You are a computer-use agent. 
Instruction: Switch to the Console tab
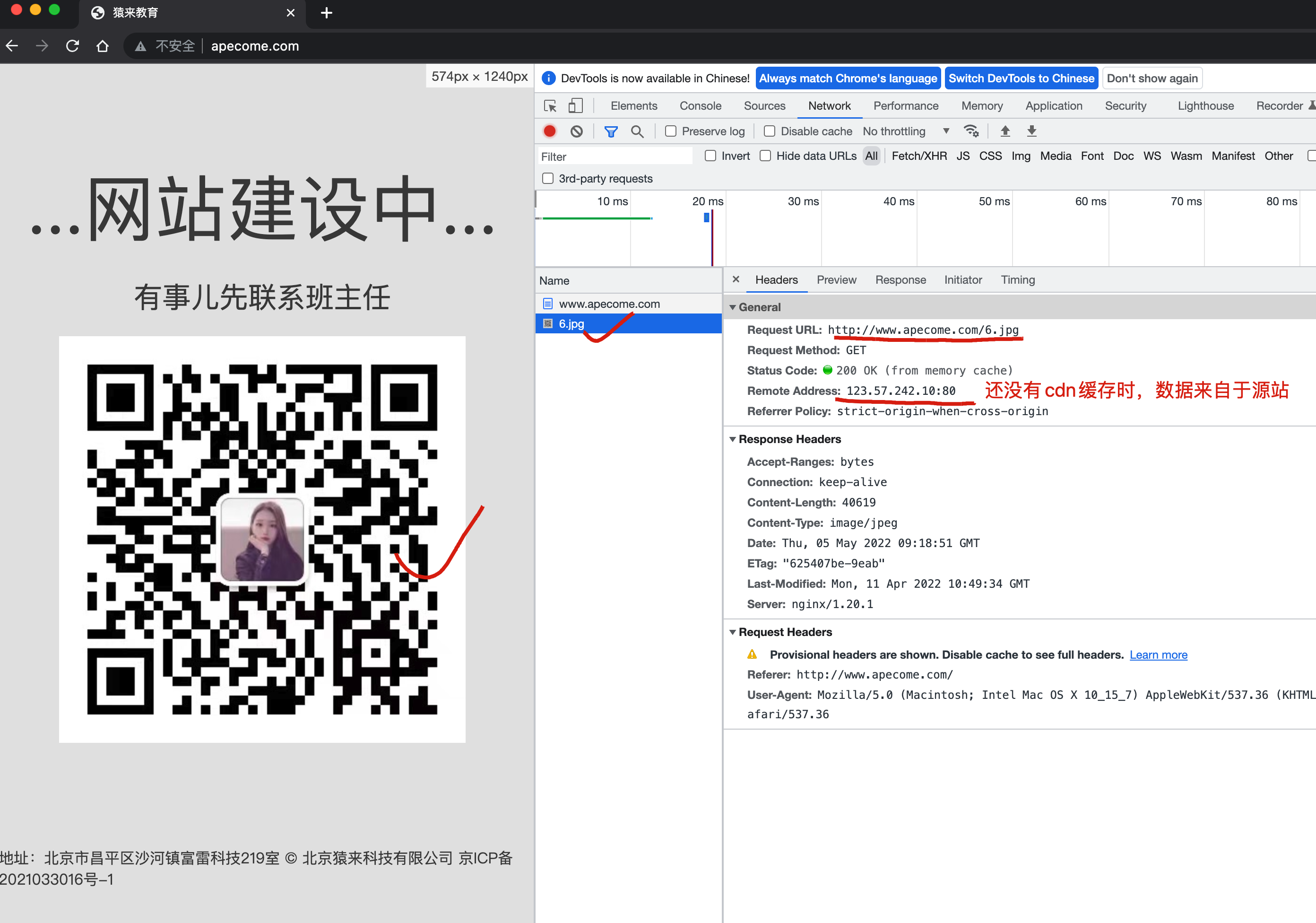[x=700, y=106]
